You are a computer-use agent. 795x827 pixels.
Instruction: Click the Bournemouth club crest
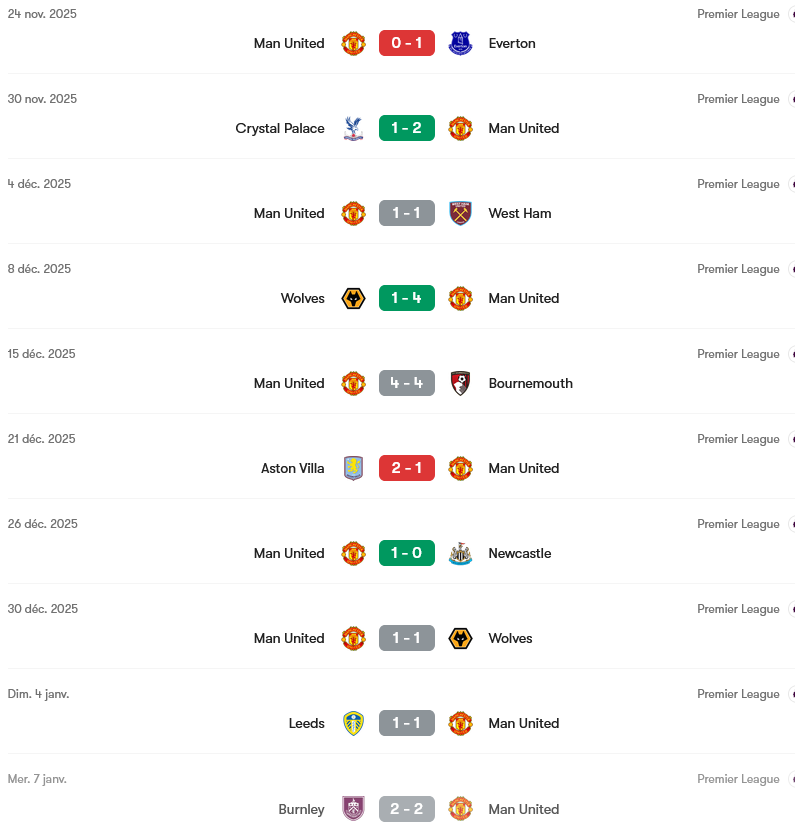point(460,383)
